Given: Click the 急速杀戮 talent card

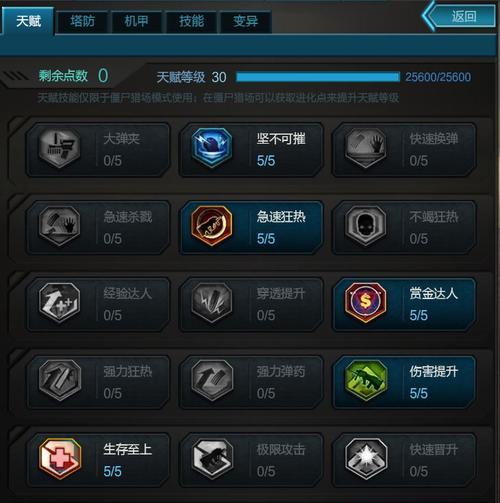Looking at the screenshot, I should 98,227.
